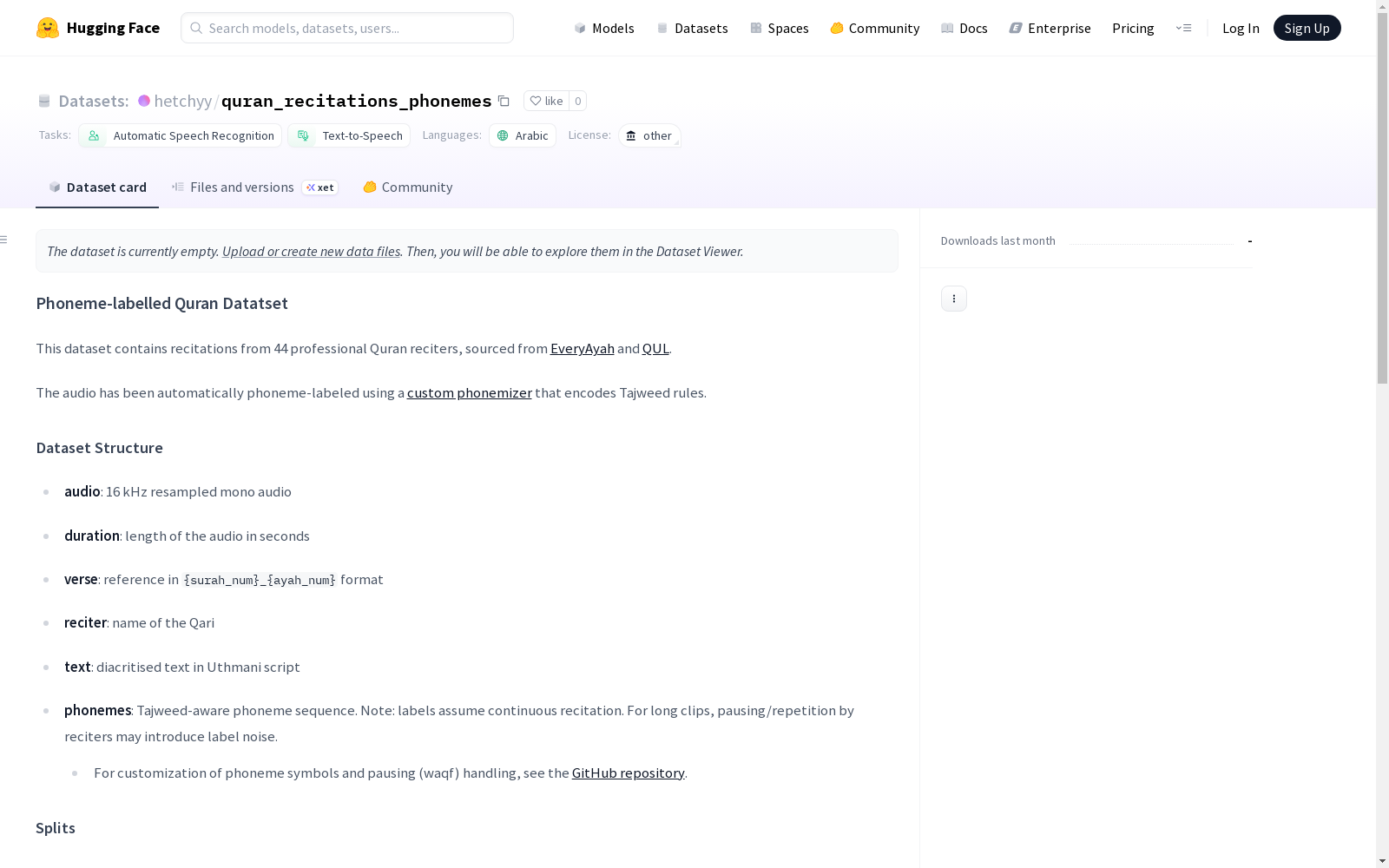
Task: Open the EveryAyah source link
Action: pyautogui.click(x=583, y=349)
